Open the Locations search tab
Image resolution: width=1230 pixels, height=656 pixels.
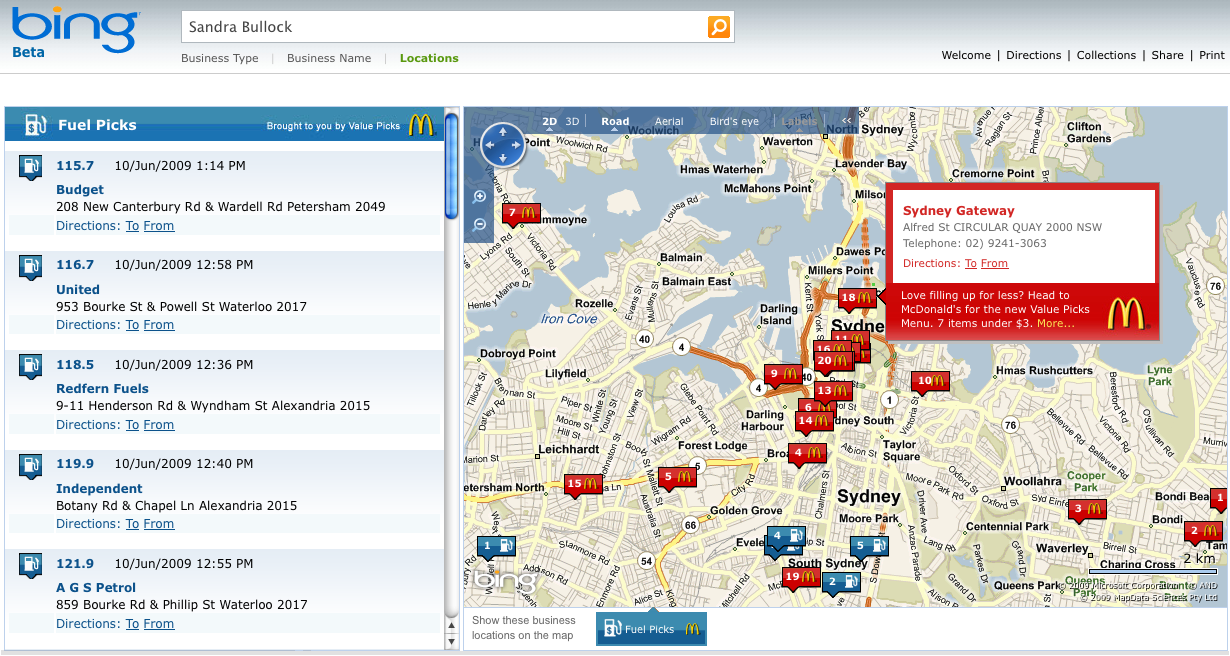[x=429, y=58]
